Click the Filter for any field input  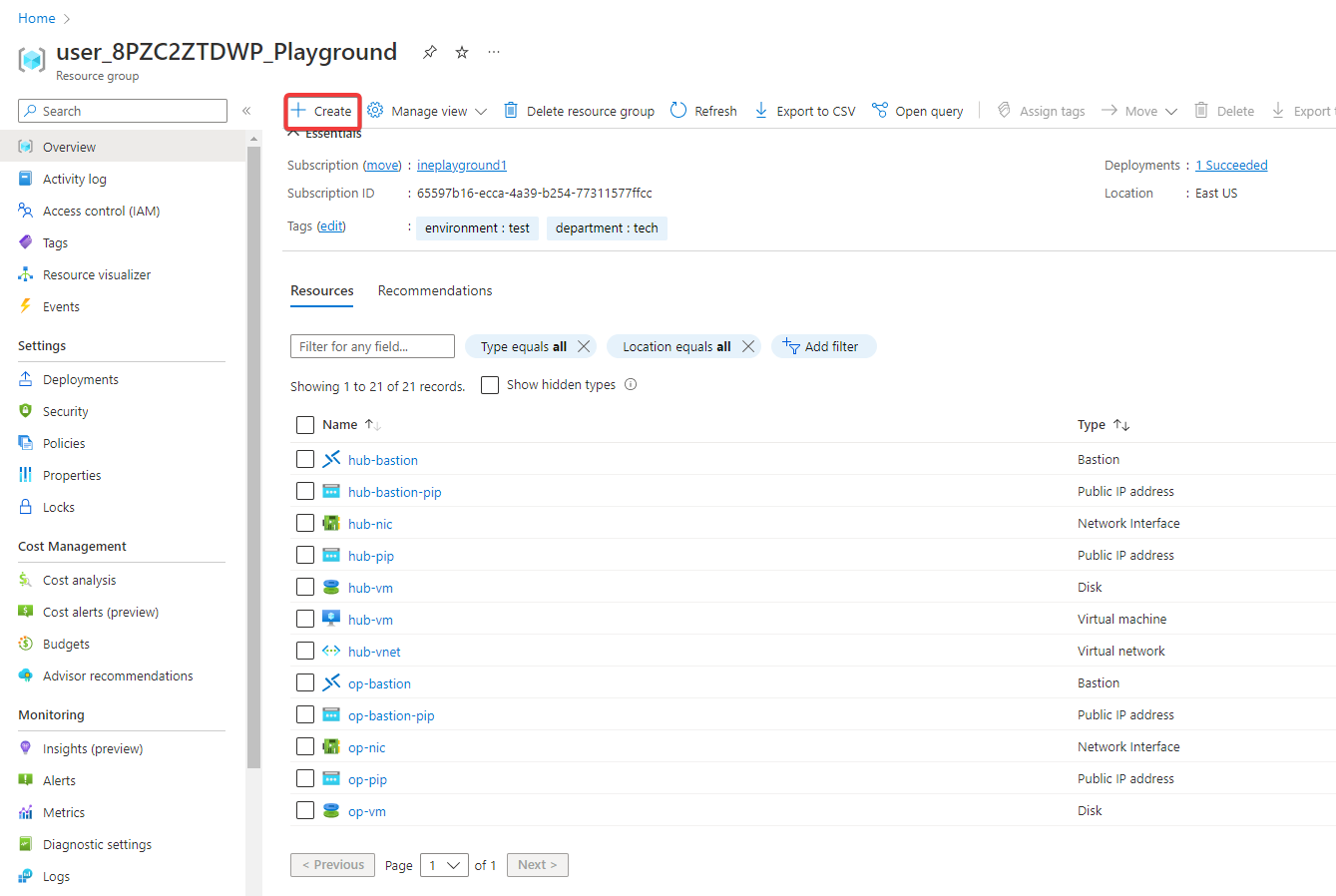pyautogui.click(x=372, y=346)
